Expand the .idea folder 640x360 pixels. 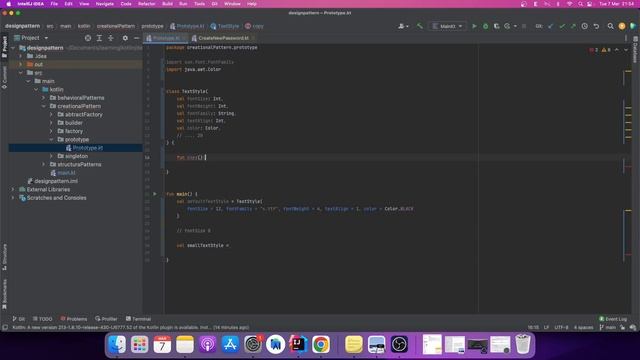pos(21,56)
